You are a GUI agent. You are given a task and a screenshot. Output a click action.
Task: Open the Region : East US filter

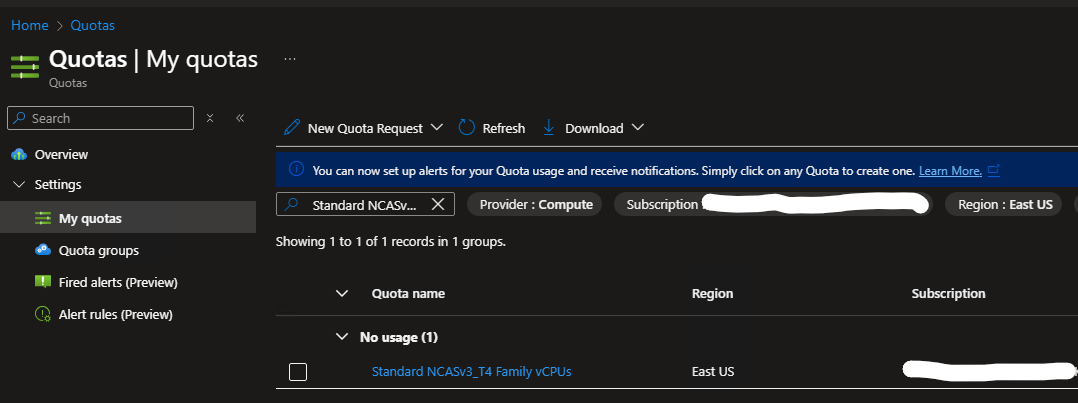pyautogui.click(x=1003, y=204)
